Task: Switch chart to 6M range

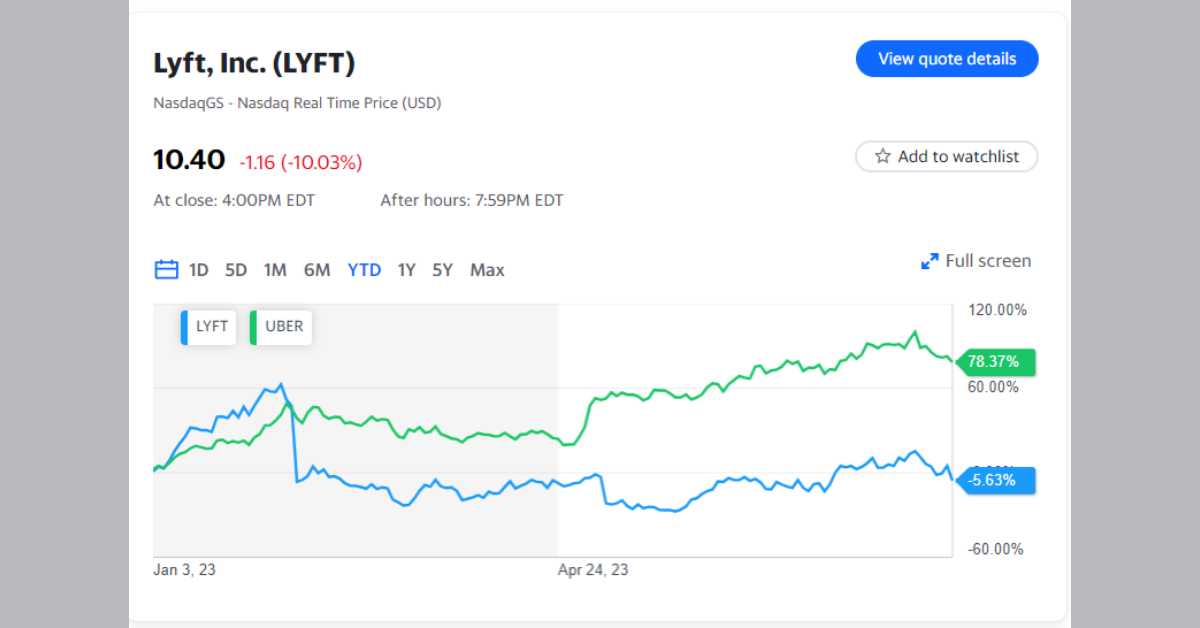Action: [x=317, y=270]
